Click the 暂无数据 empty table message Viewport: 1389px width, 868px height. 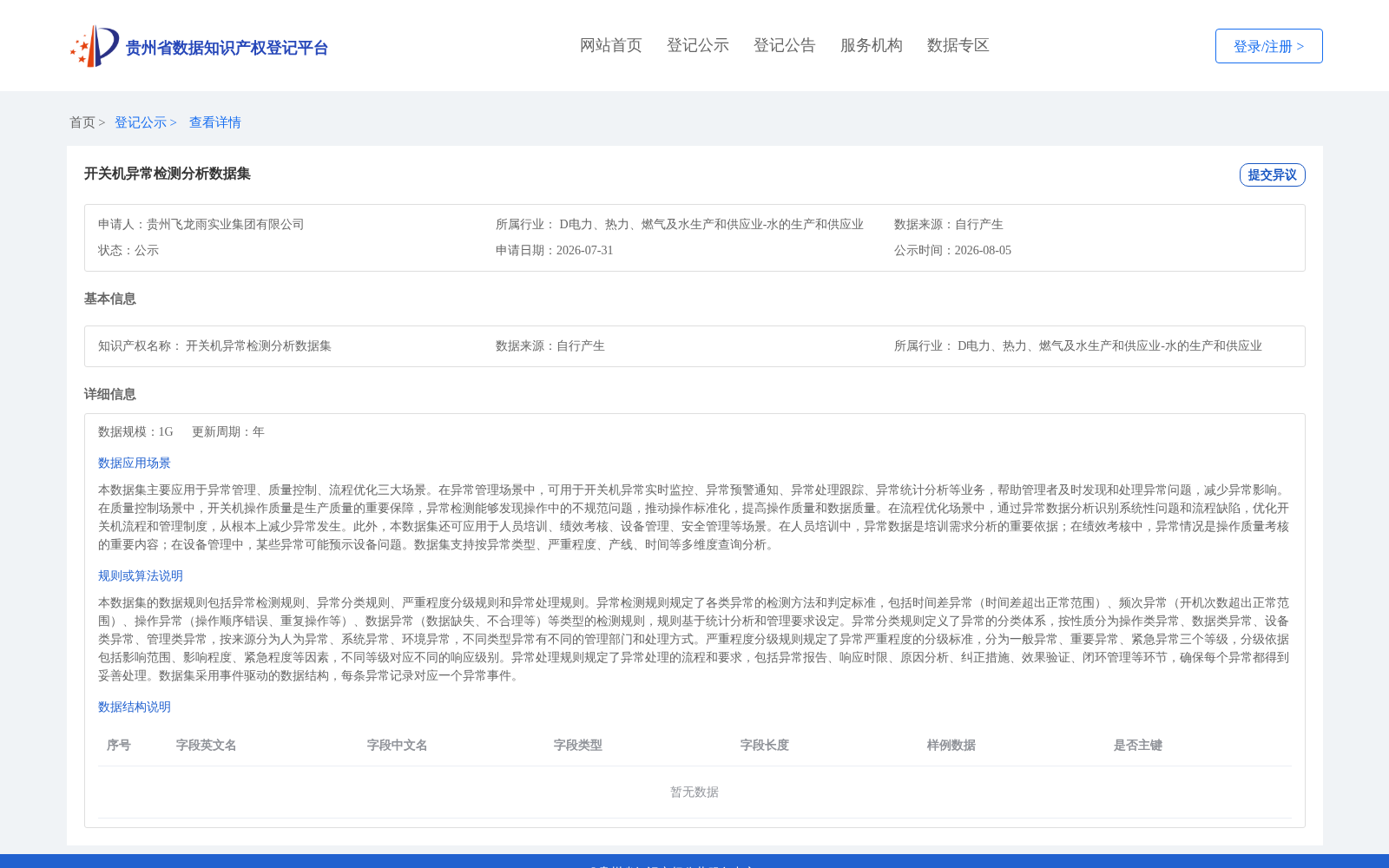pyautogui.click(x=694, y=792)
